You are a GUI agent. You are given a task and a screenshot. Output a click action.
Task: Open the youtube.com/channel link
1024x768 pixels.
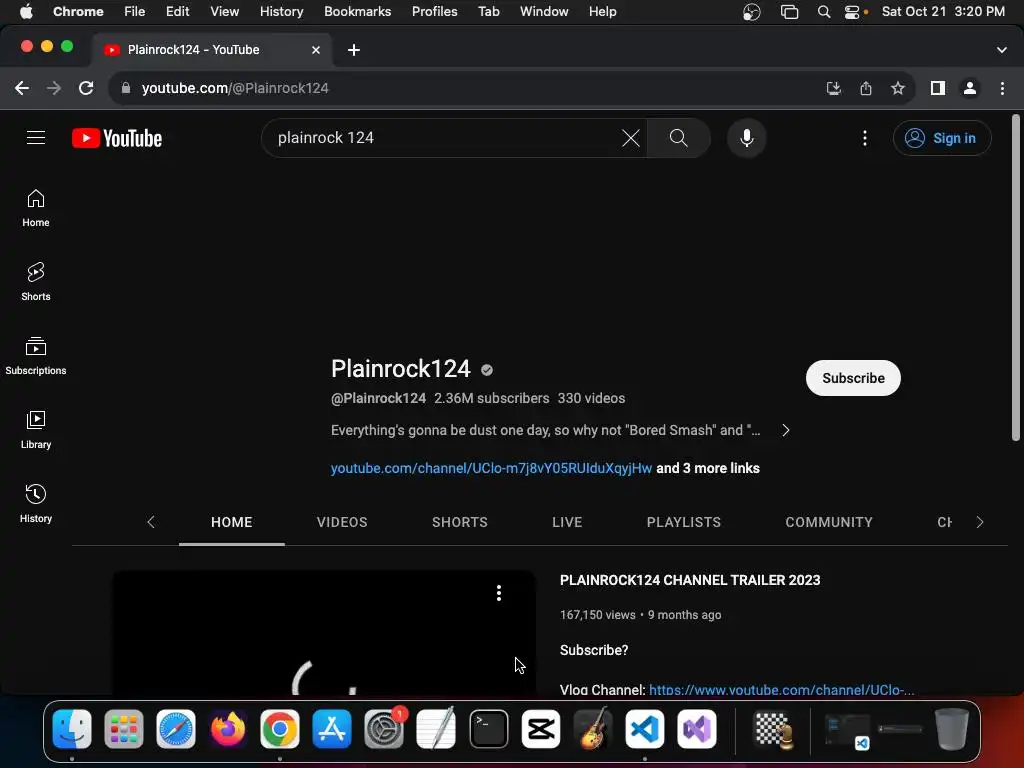tap(491, 468)
